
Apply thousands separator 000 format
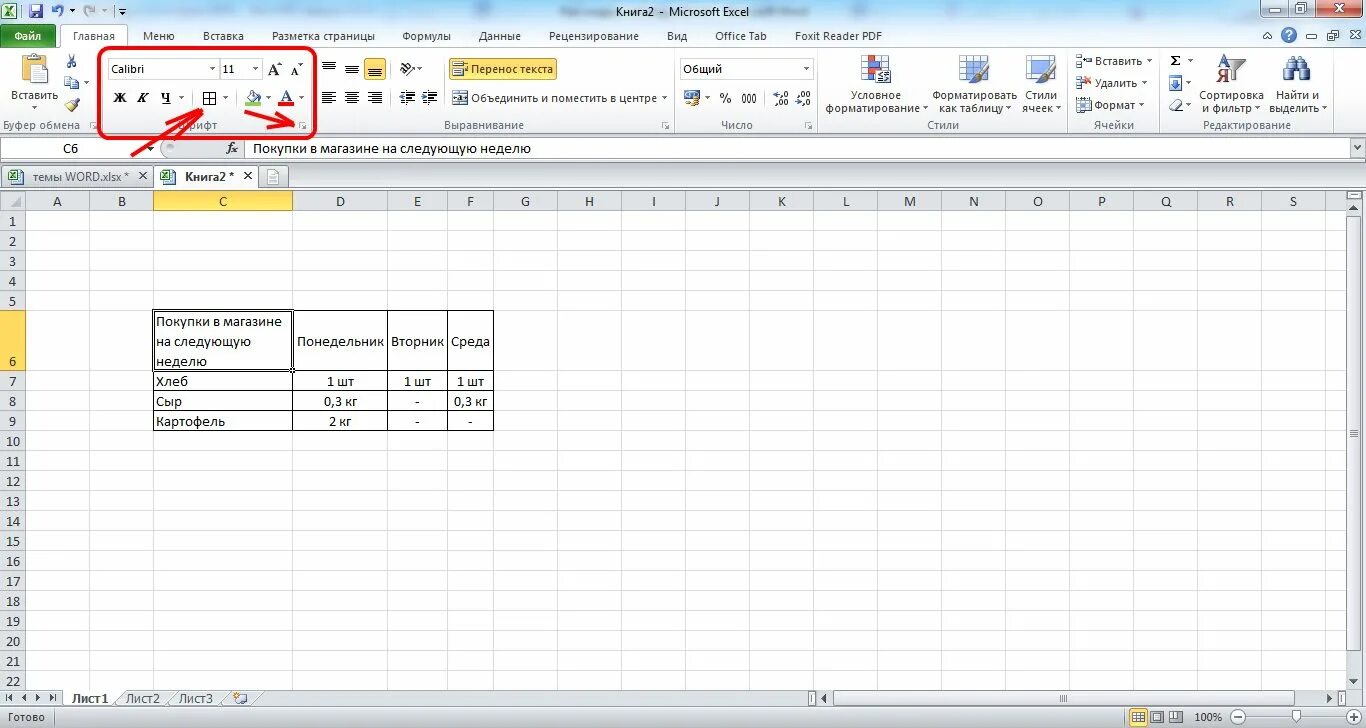749,98
